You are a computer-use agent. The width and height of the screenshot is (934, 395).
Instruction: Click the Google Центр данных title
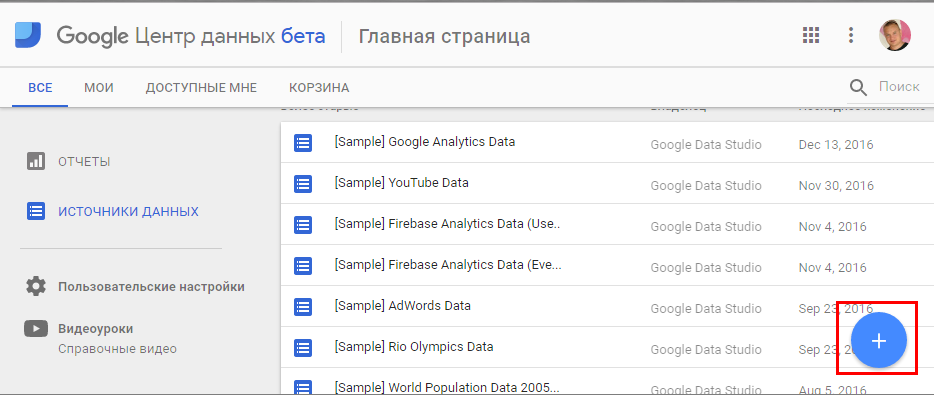coord(191,36)
